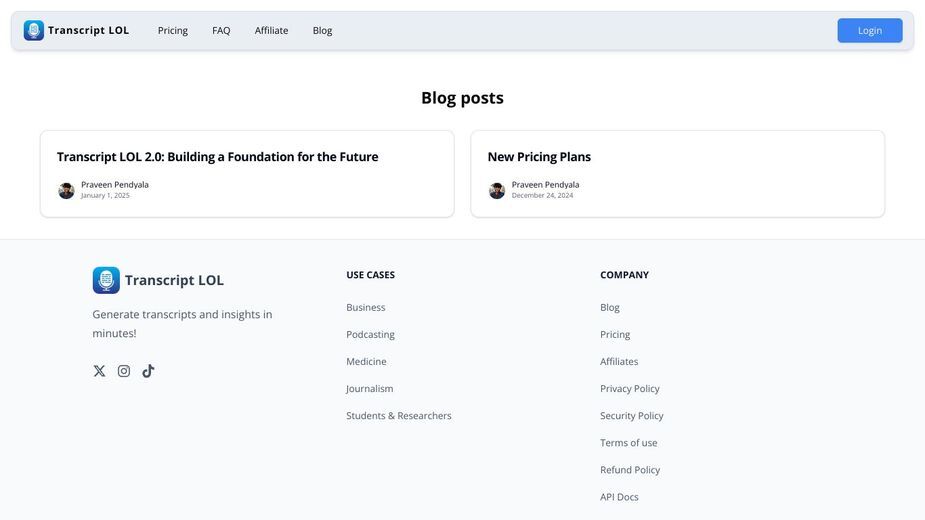Screen dimensions: 925x520
Task: Click the Transcript LOL header logo icon
Action: [34, 30]
